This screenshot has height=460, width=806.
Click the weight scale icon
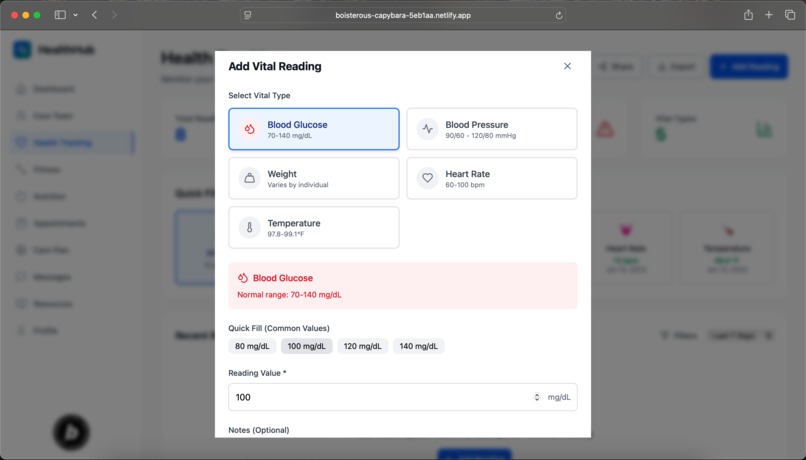pos(249,178)
